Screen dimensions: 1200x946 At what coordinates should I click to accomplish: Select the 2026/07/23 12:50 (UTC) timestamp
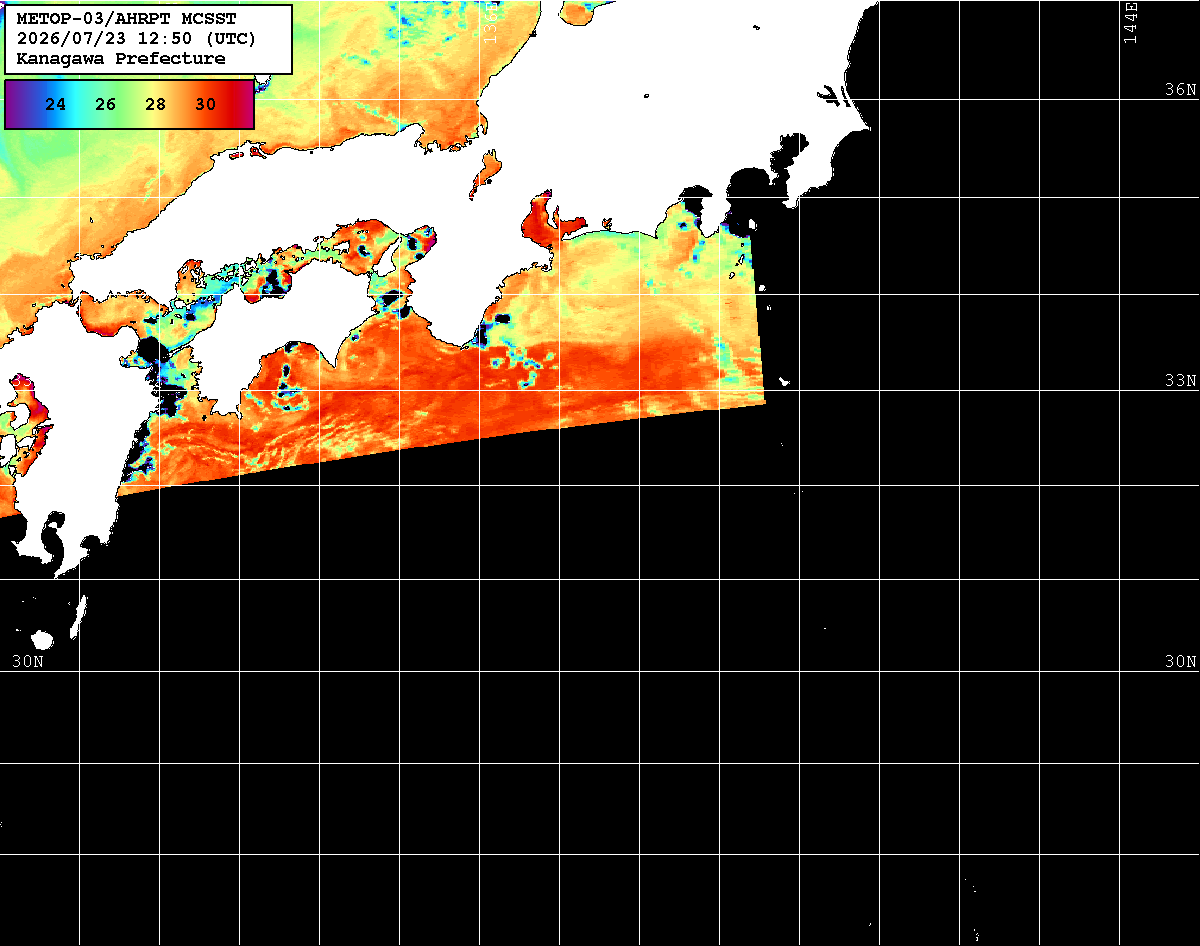tap(136, 39)
